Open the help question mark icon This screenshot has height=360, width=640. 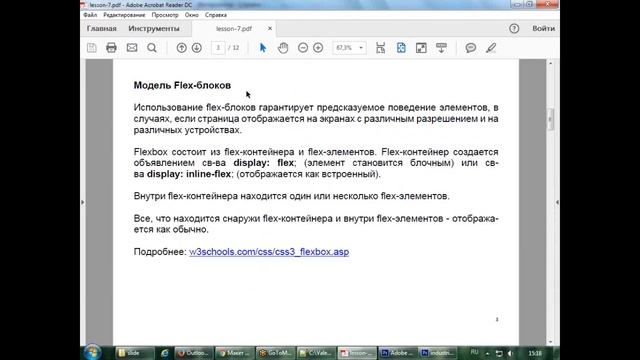point(514,29)
